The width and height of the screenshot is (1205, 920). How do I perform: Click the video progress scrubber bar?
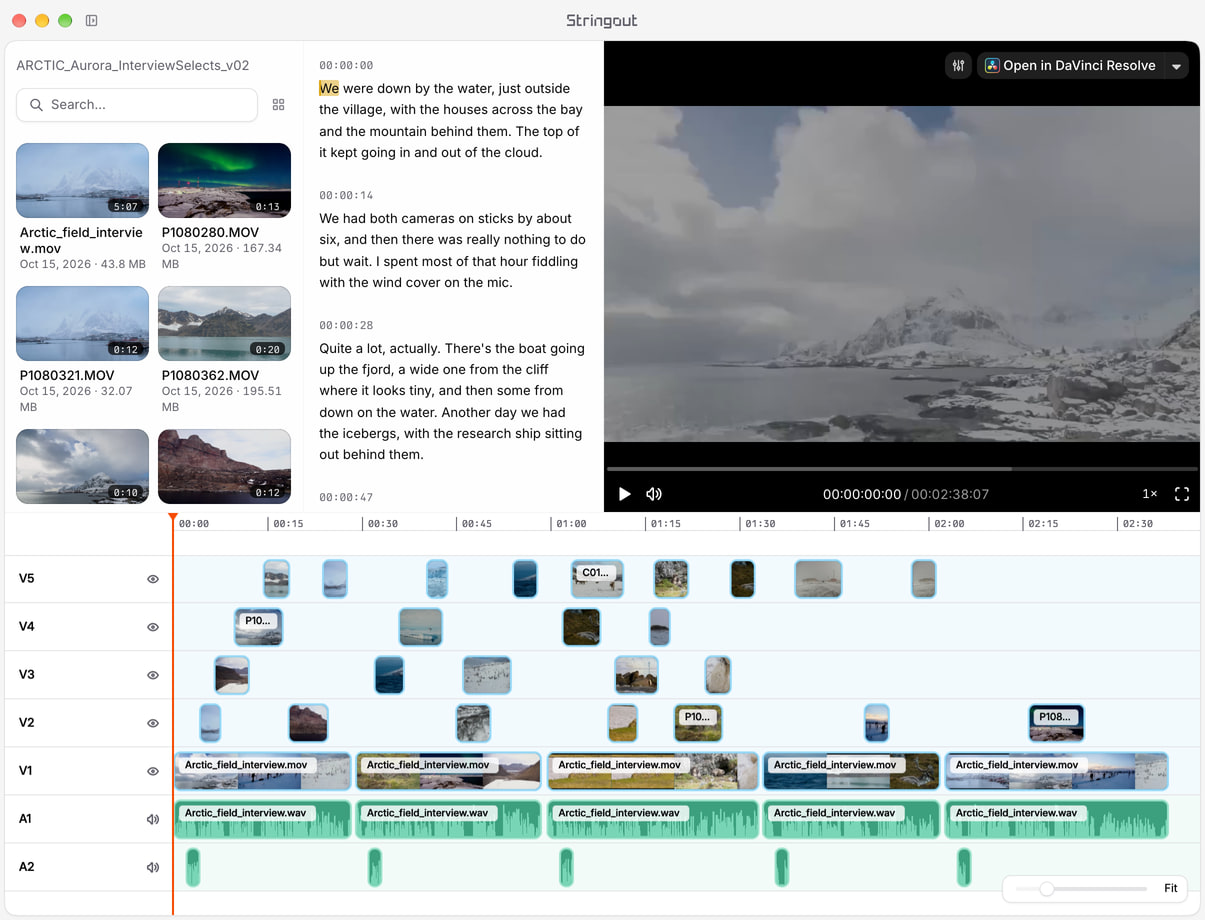pos(902,468)
